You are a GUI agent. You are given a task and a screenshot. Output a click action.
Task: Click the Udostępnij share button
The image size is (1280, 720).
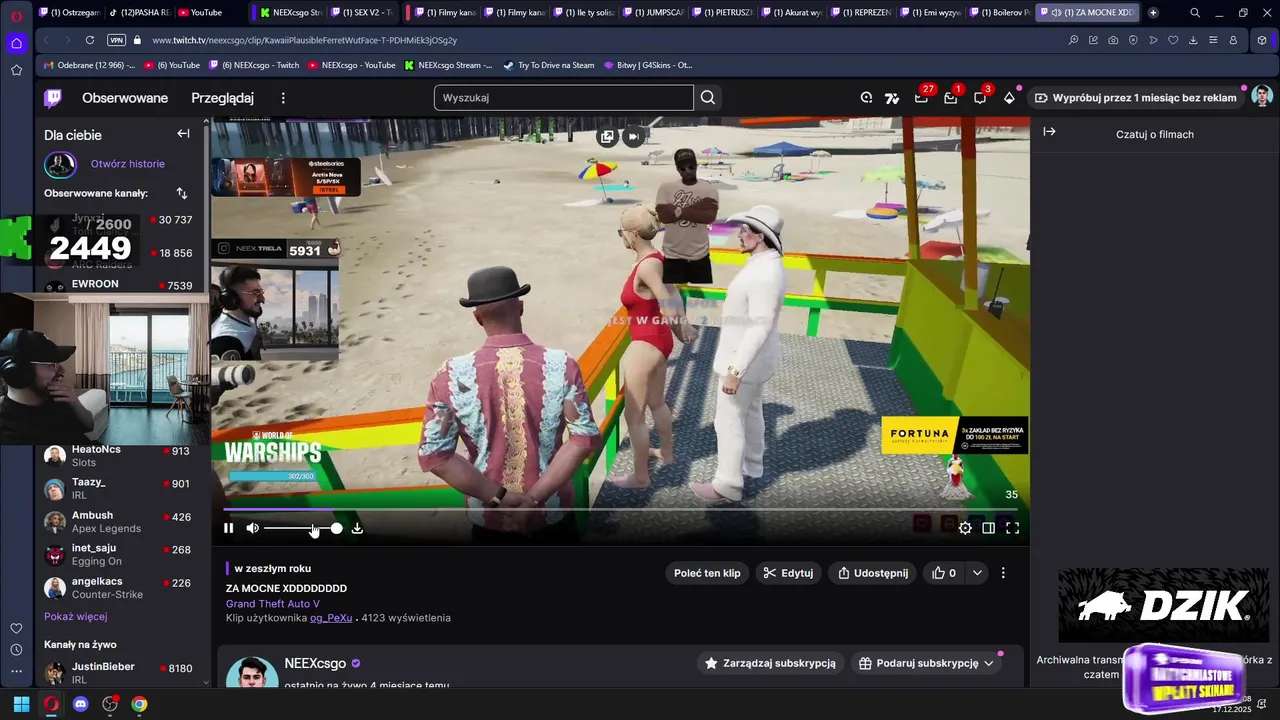(x=873, y=573)
